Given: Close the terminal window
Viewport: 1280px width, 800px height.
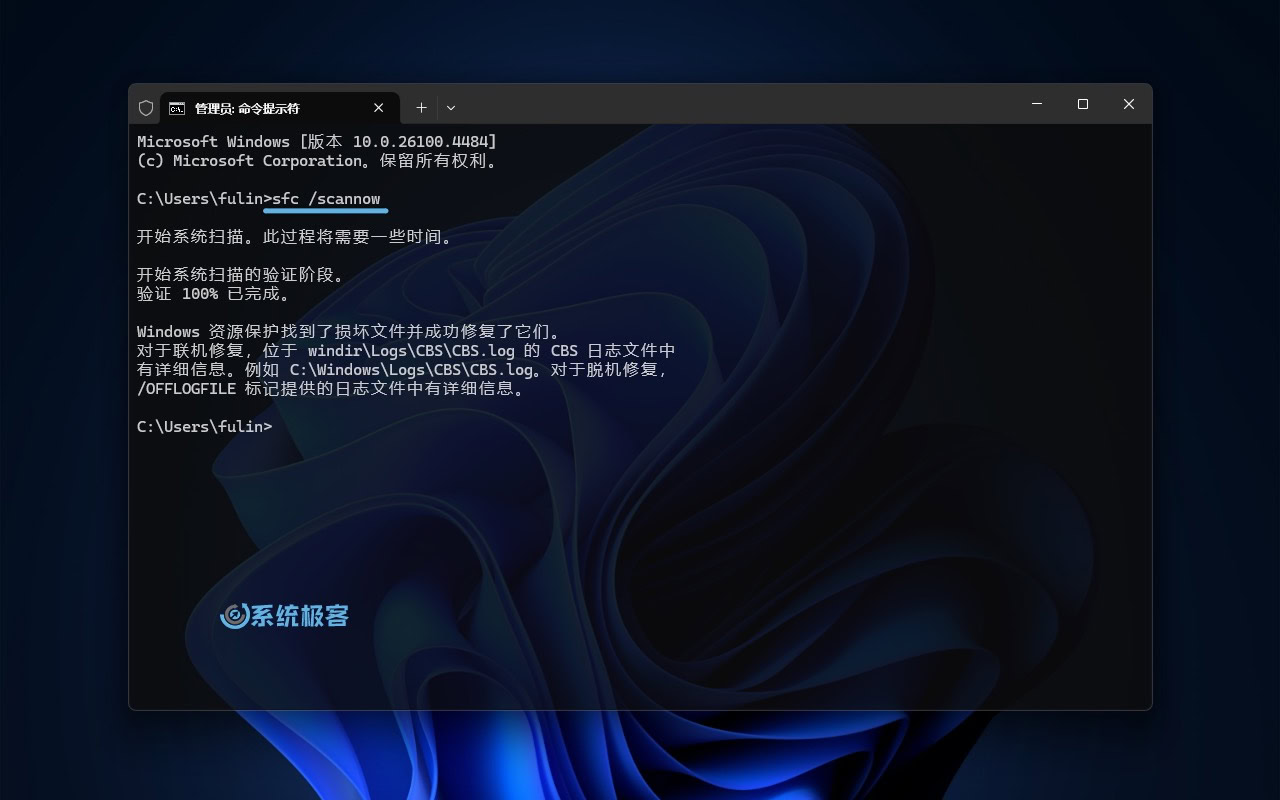Looking at the screenshot, I should pos(1129,104).
